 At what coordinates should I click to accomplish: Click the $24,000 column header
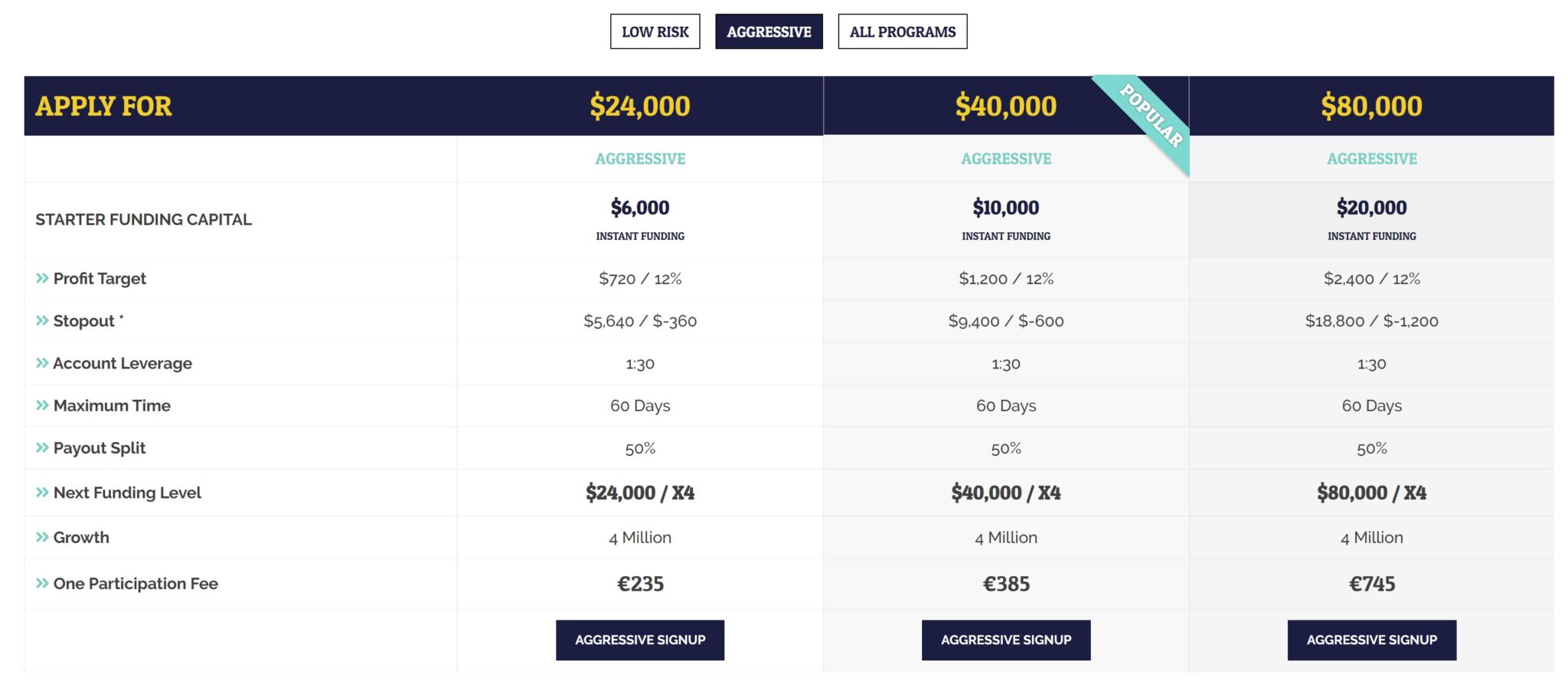coord(640,106)
